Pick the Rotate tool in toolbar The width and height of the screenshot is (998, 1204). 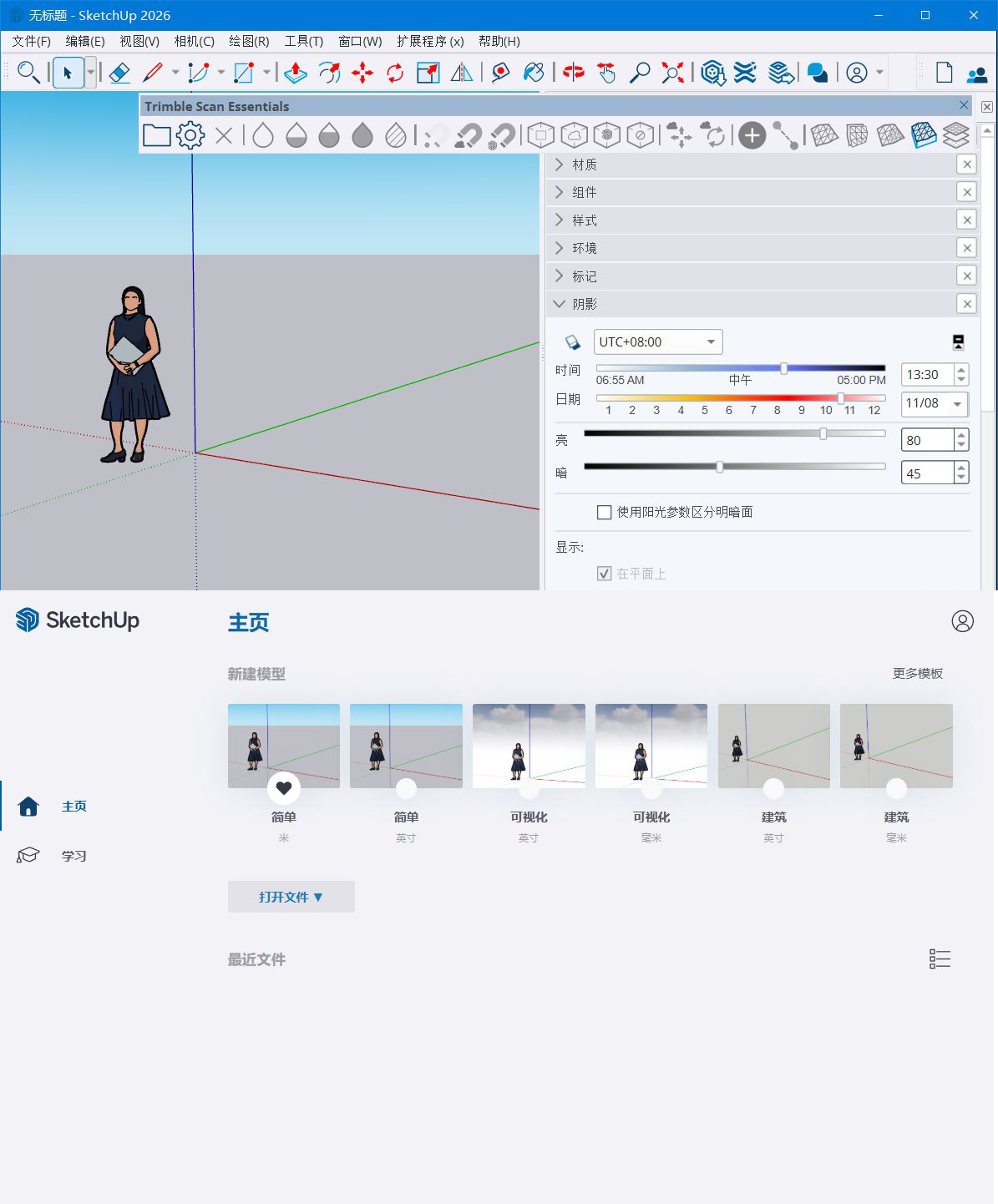[395, 73]
